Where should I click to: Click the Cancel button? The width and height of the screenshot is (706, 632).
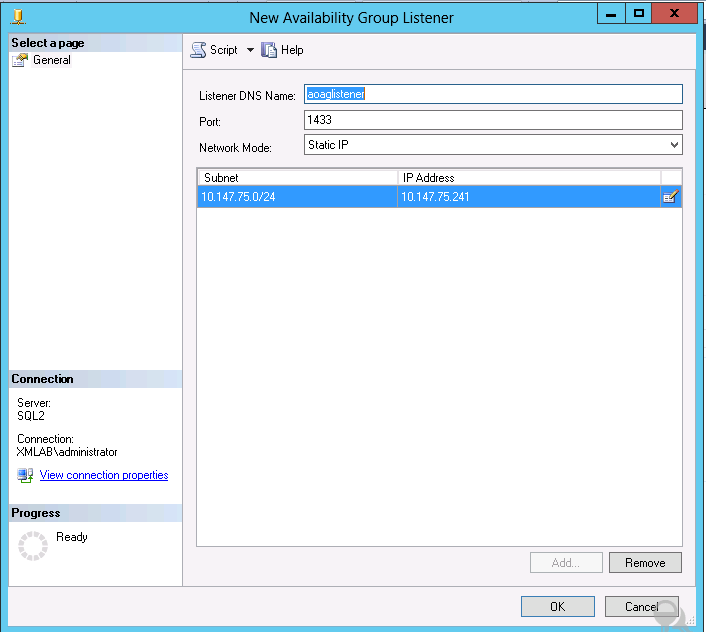tap(642, 606)
